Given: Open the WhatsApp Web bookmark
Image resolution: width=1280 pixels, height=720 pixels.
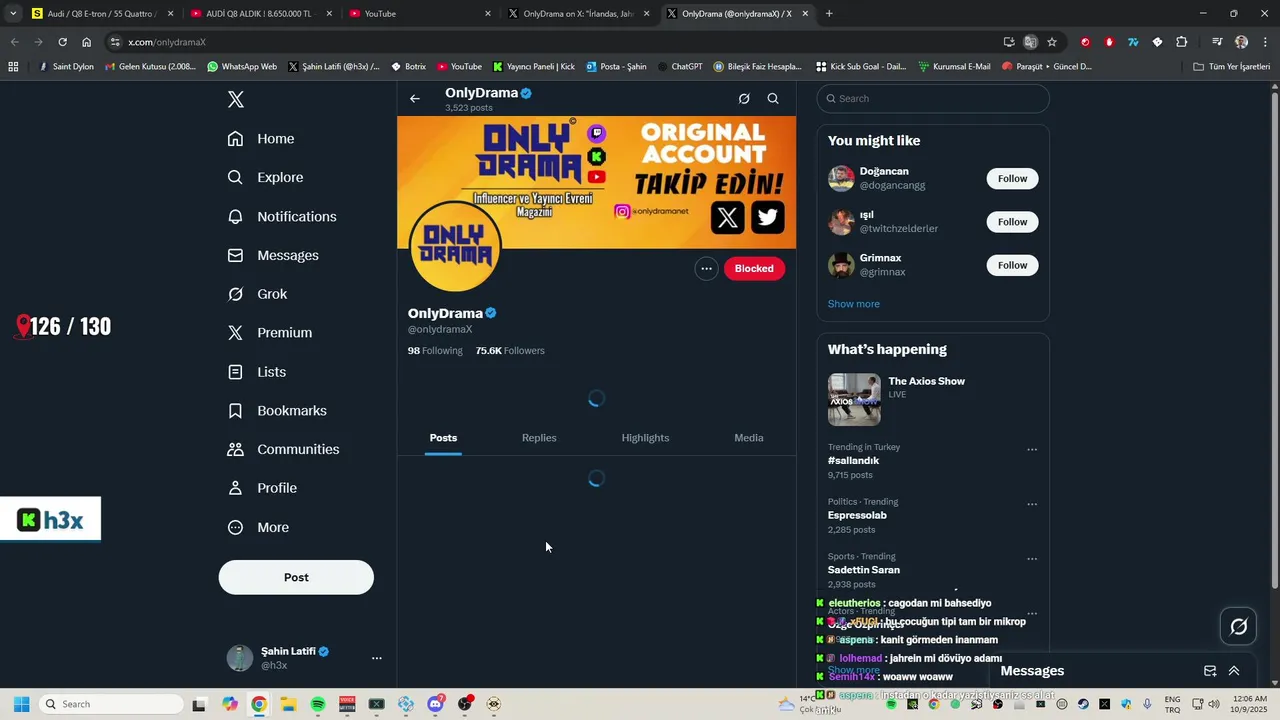Looking at the screenshot, I should pyautogui.click(x=242, y=67).
